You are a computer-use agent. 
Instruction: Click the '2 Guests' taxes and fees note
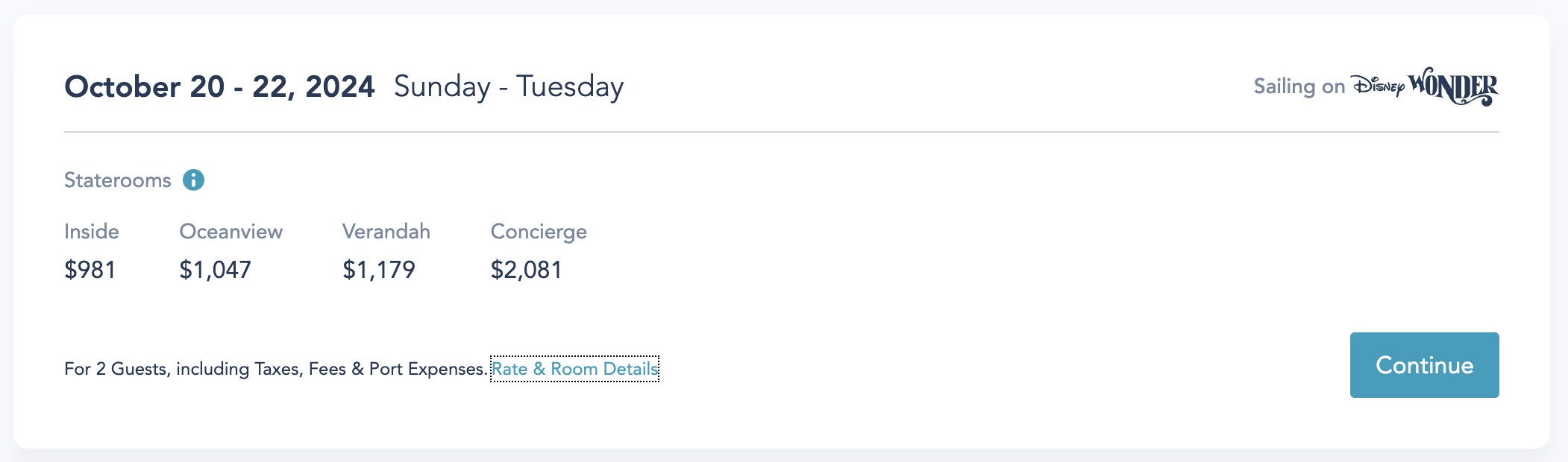tap(275, 369)
